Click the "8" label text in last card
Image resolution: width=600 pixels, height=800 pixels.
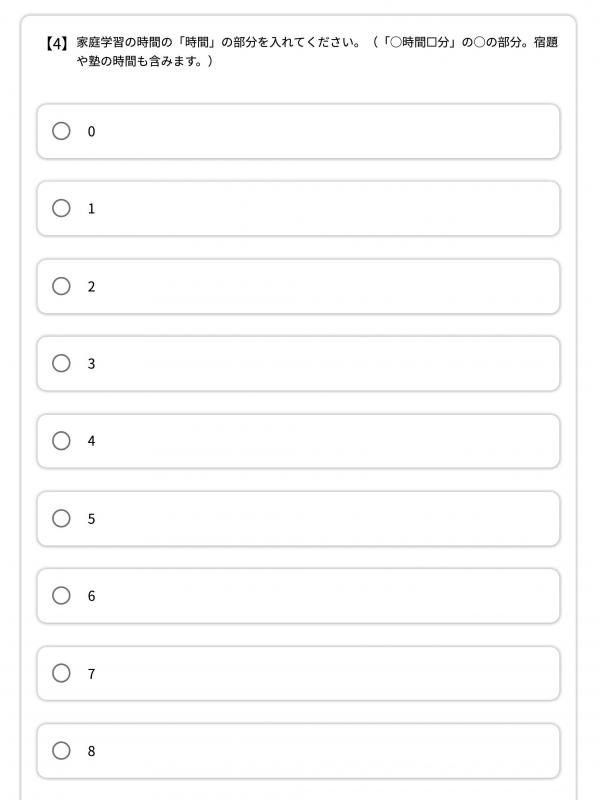(91, 751)
